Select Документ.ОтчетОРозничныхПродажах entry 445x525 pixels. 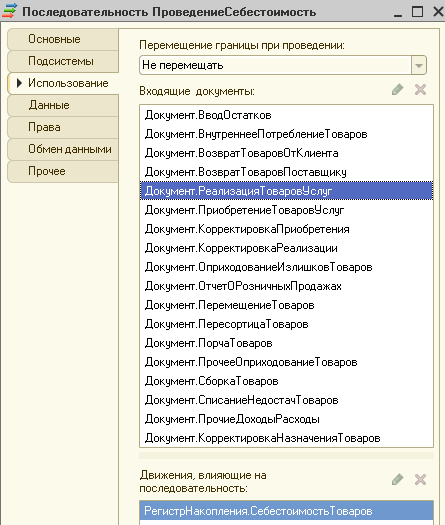point(286,286)
